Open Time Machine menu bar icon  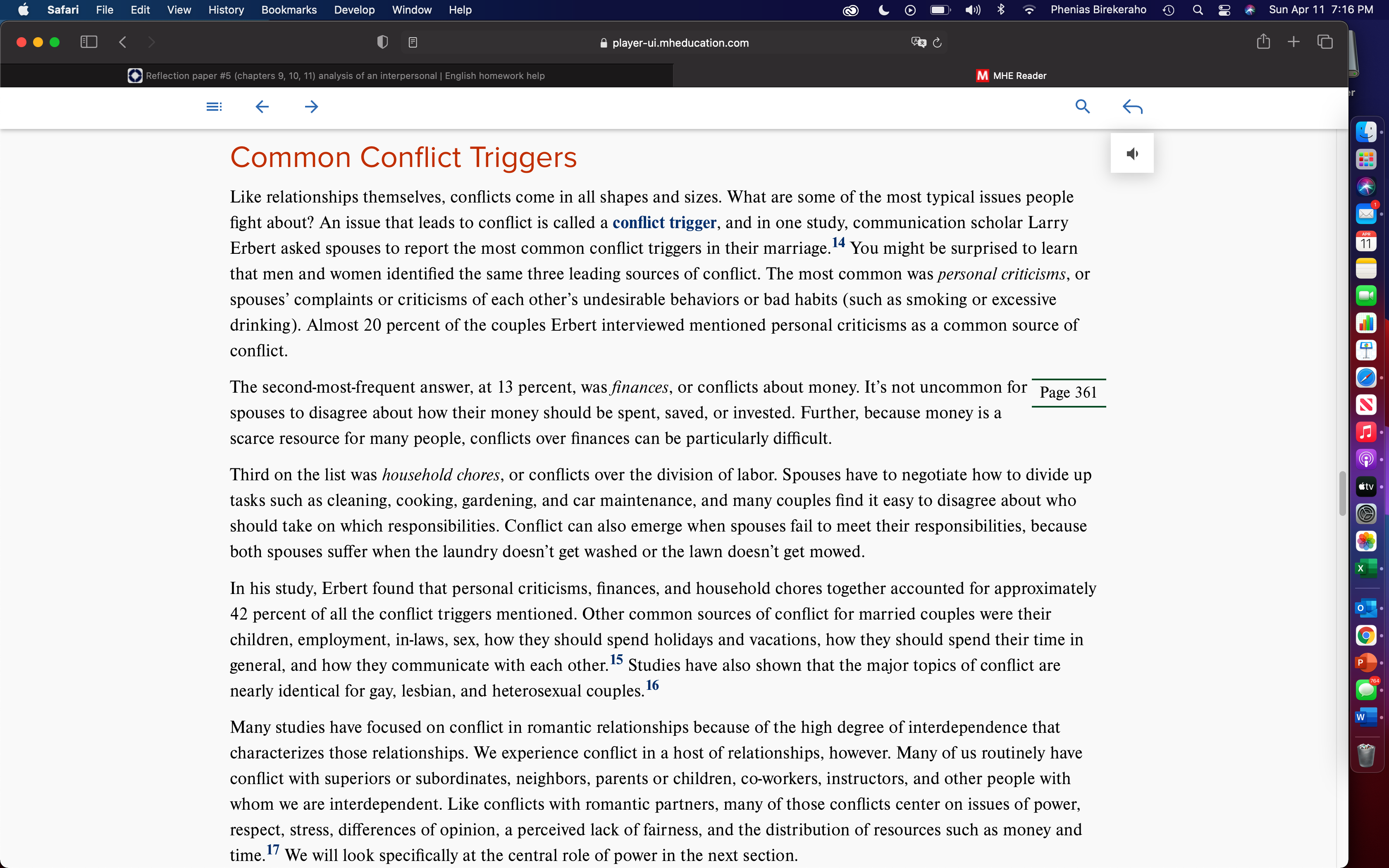(x=1168, y=10)
